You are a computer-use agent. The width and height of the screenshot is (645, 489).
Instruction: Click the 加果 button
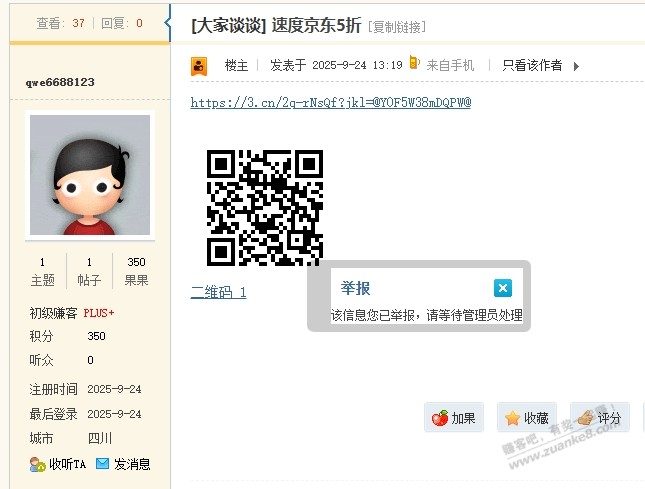click(x=454, y=418)
